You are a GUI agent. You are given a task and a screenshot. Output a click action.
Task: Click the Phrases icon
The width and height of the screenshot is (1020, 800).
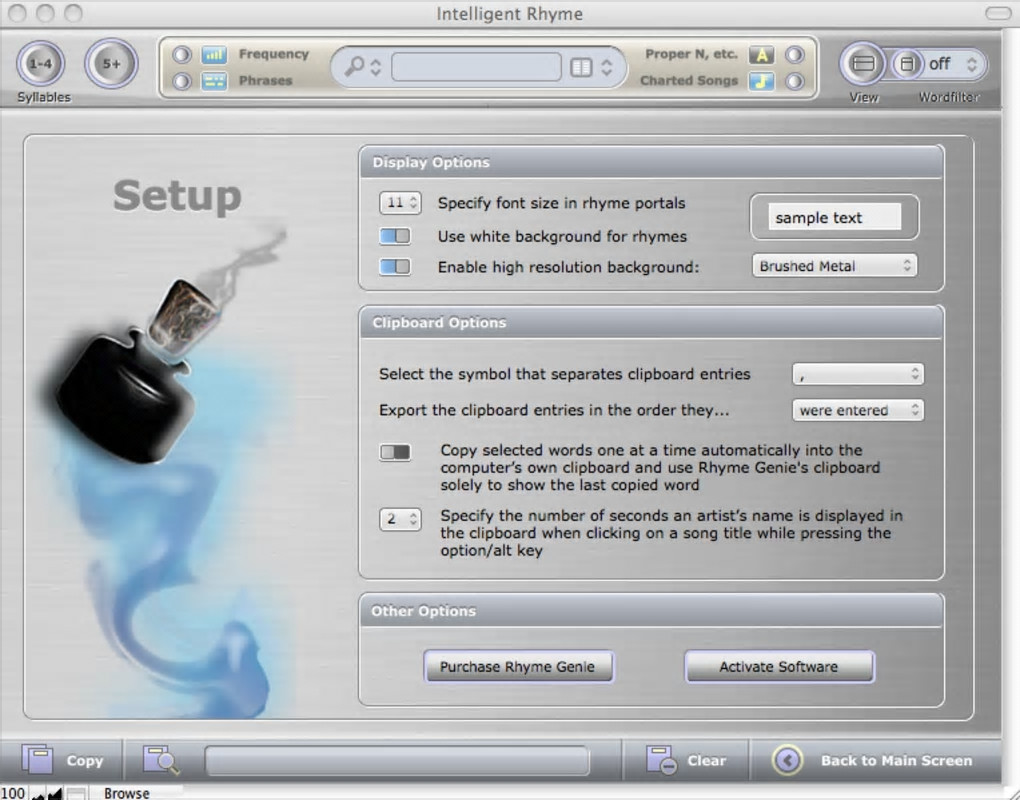click(x=214, y=81)
